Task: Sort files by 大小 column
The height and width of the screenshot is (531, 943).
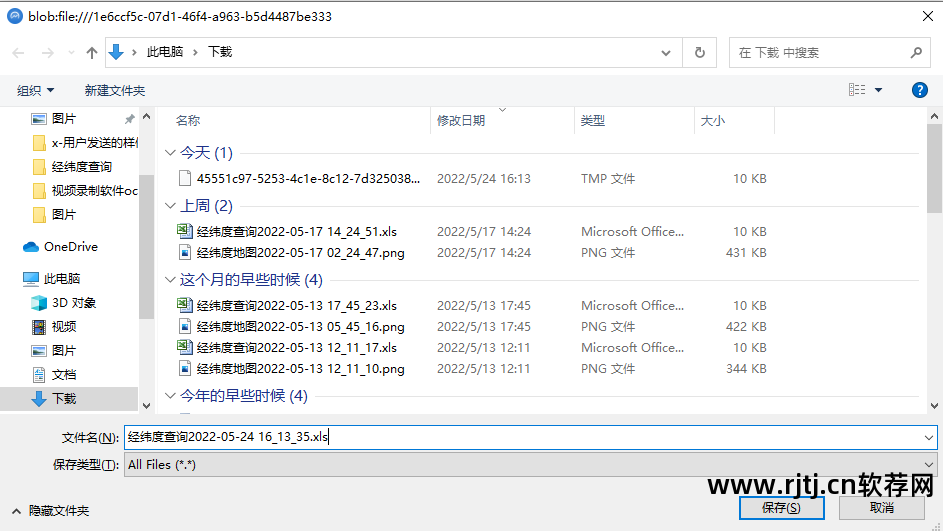Action: coord(713,120)
